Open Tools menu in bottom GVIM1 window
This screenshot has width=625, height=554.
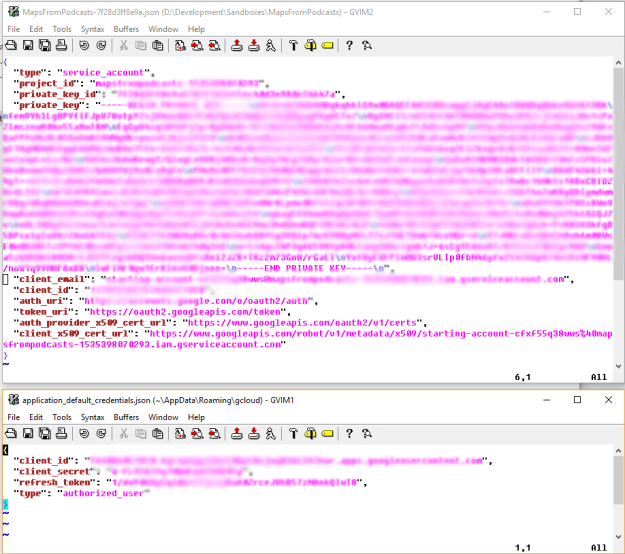tap(62, 417)
